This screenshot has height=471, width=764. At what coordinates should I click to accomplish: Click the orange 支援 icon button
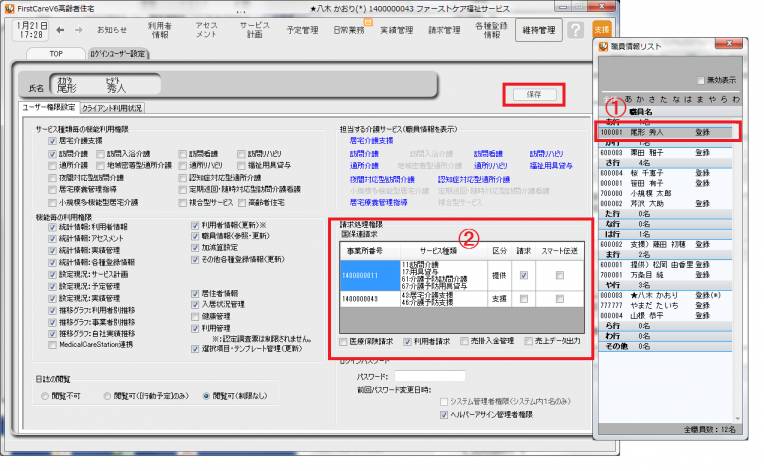pyautogui.click(x=601, y=30)
